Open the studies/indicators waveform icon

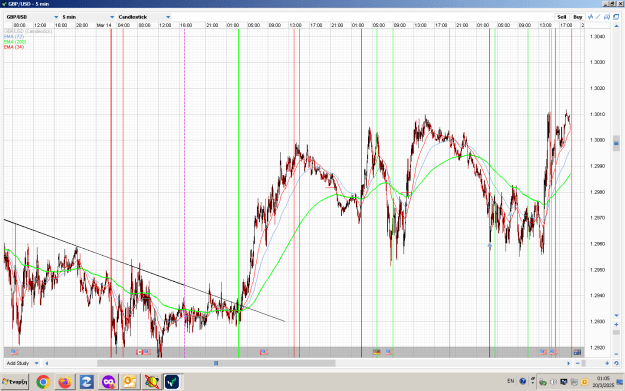pyautogui.click(x=590, y=17)
